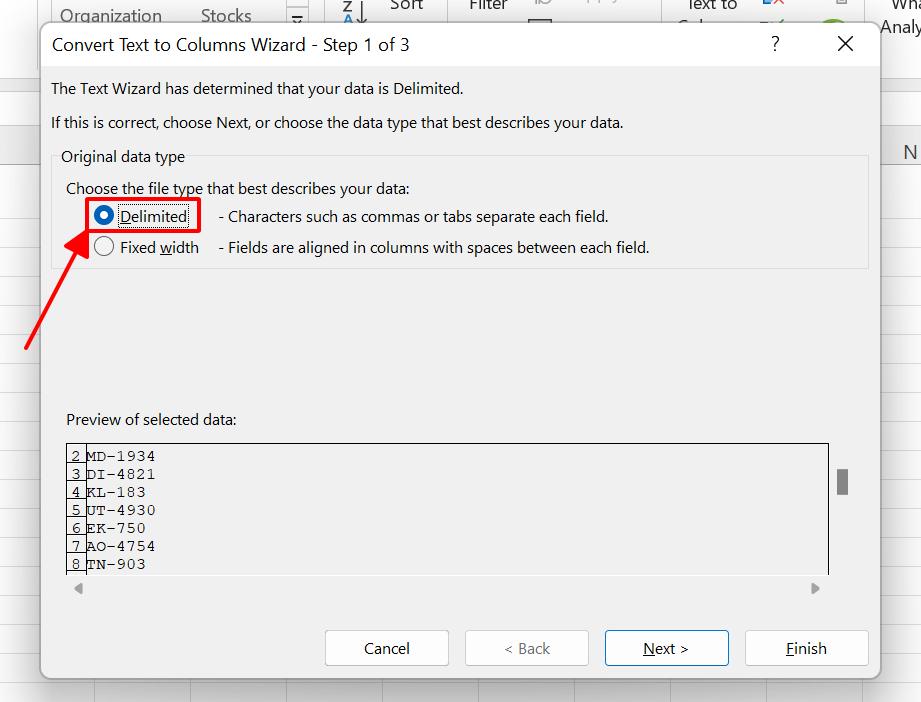Select preview row EK-750
This screenshot has width=921, height=702.
[x=116, y=528]
